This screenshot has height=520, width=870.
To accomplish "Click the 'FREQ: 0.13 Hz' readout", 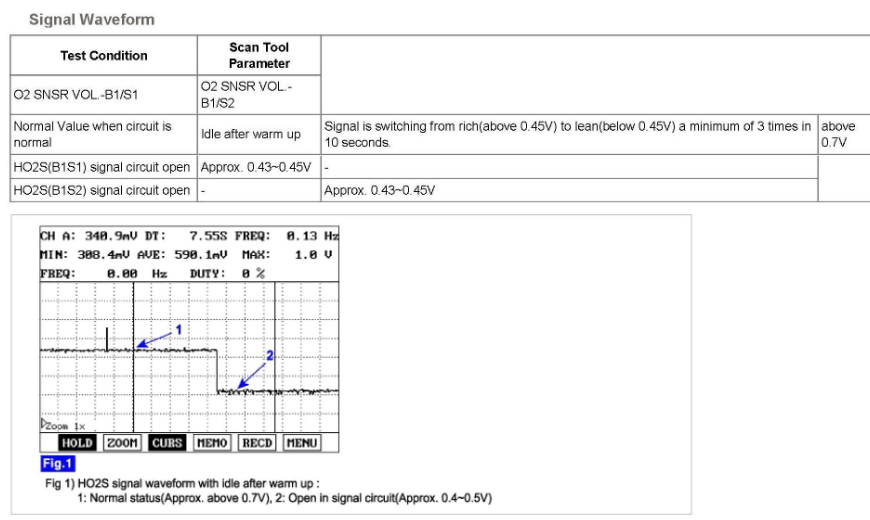I will [286, 236].
